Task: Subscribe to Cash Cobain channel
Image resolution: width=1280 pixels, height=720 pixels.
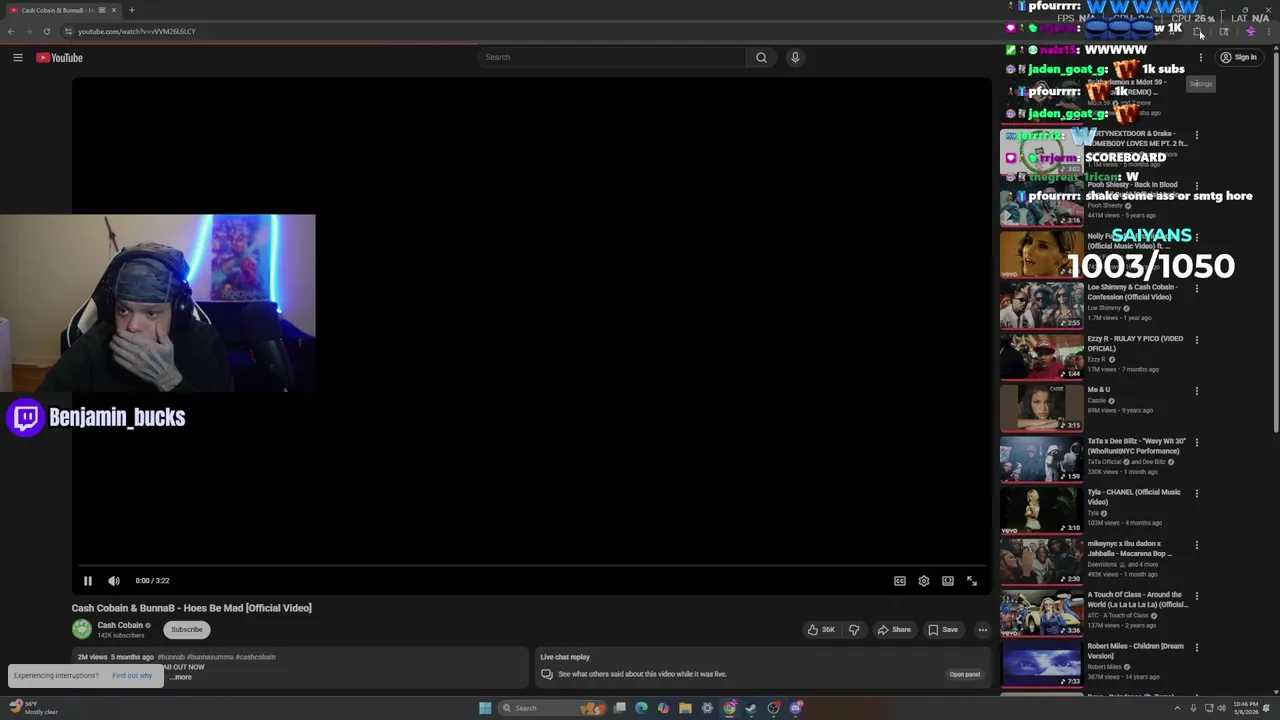Action: pyautogui.click(x=187, y=630)
